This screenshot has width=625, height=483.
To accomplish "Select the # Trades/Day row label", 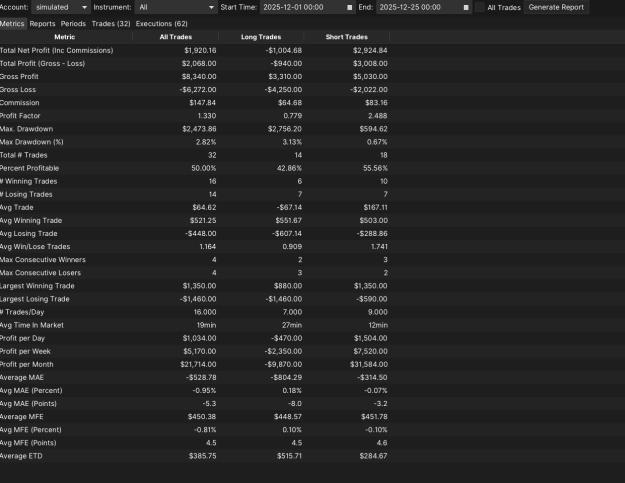I will (22, 312).
